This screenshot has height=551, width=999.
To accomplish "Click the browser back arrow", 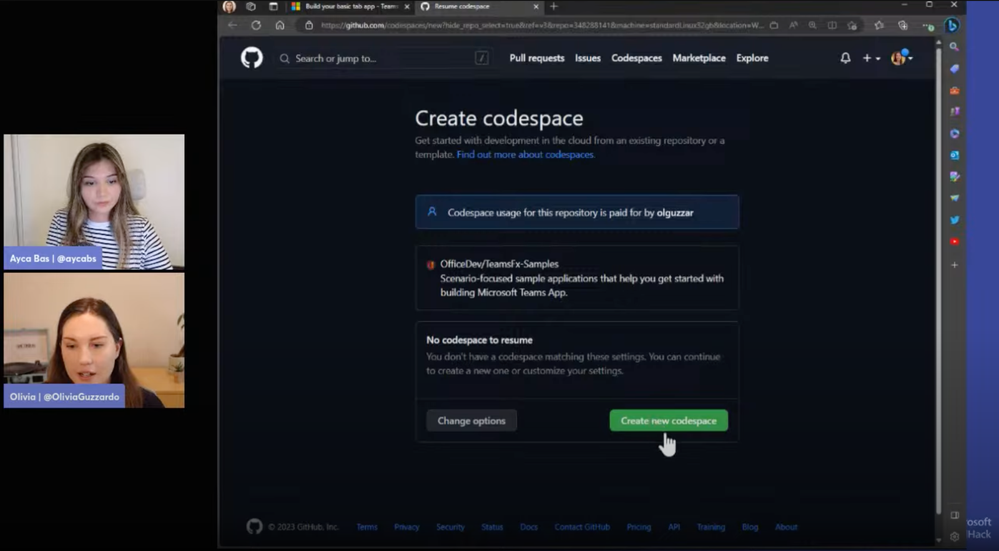I will 233,25.
